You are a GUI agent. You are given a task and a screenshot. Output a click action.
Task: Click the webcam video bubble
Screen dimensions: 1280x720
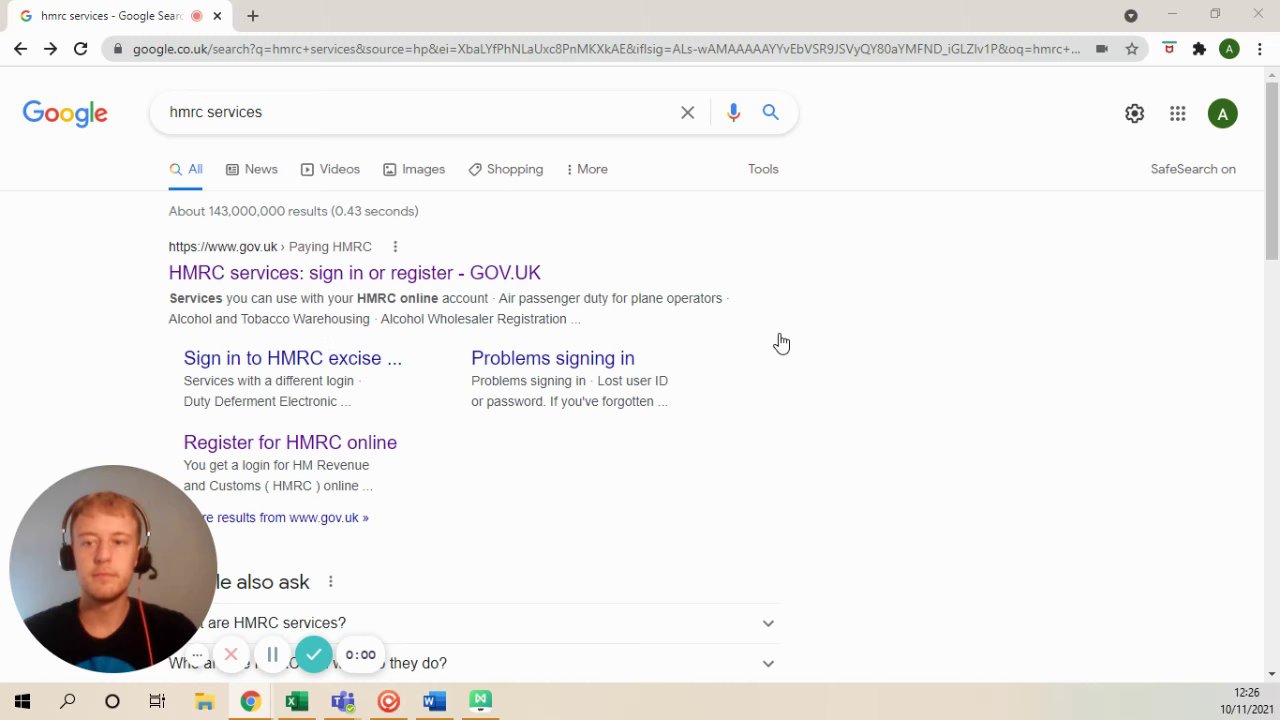point(111,568)
